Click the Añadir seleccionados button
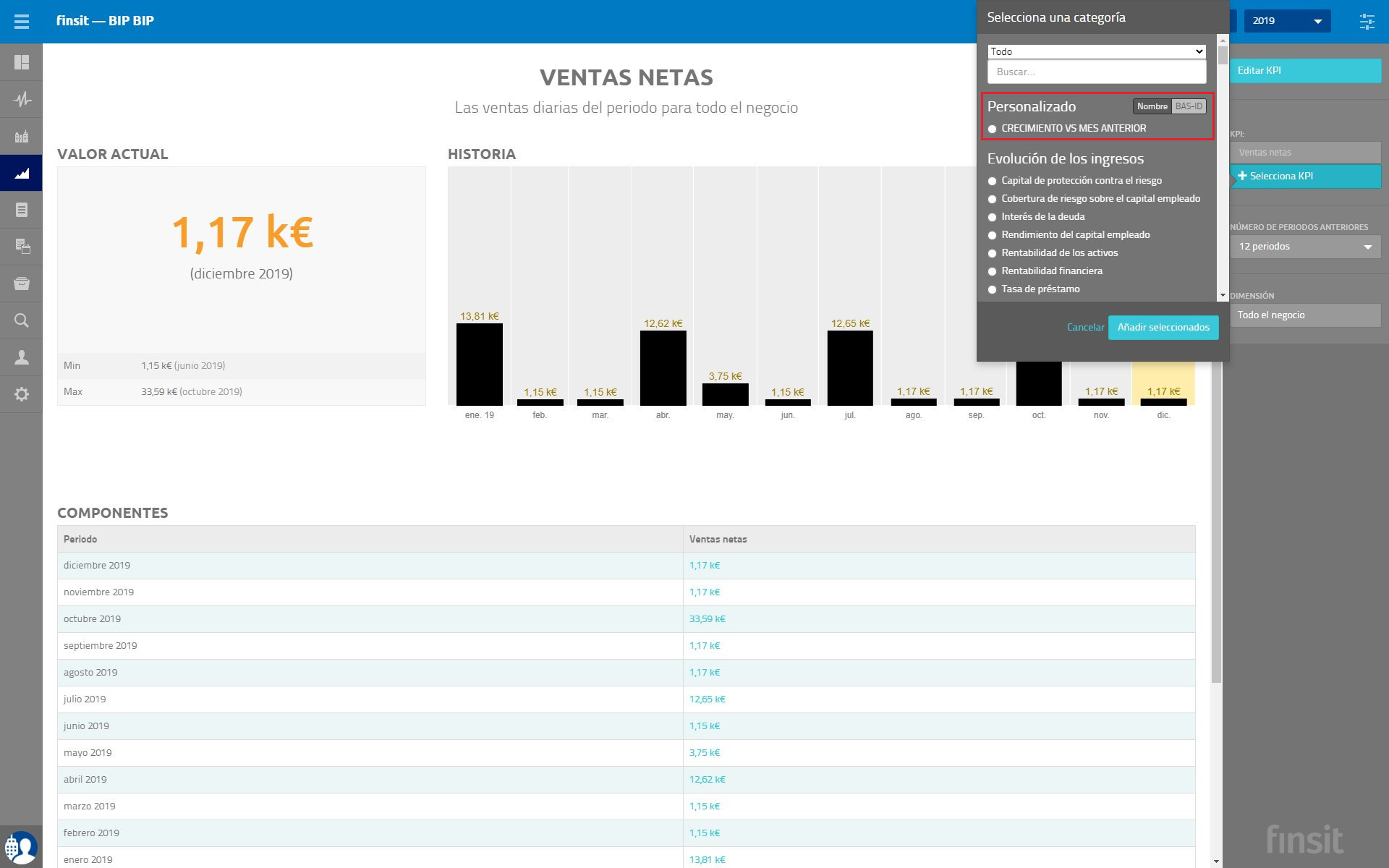This screenshot has width=1389, height=868. tap(1163, 328)
